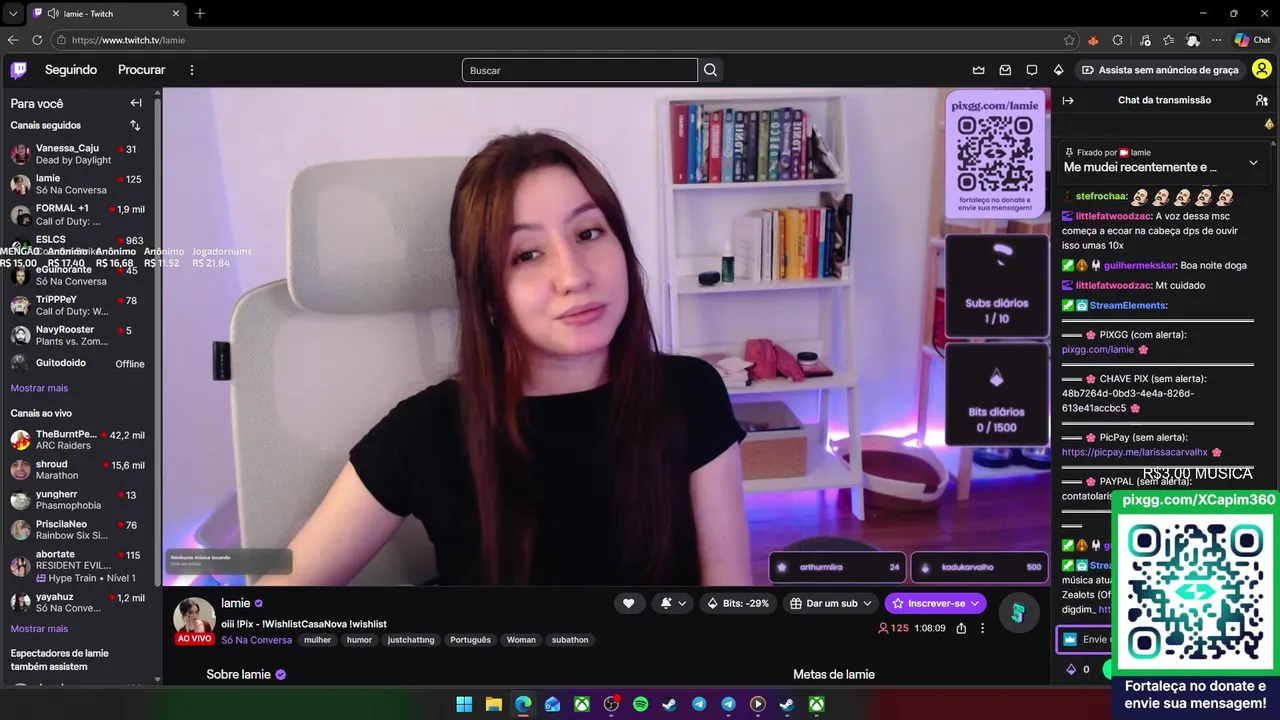Open the Windows Start button
This screenshot has height=720, width=1280.
click(464, 705)
